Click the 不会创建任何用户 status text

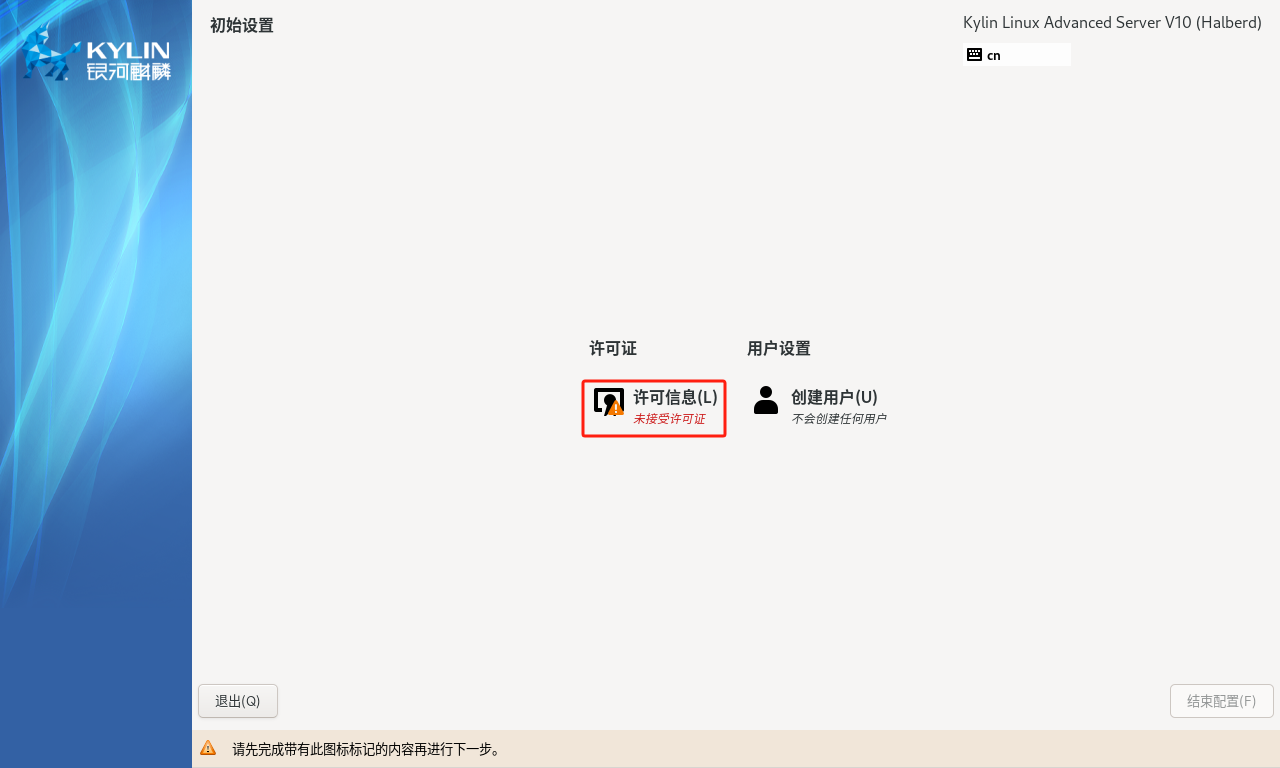838,419
